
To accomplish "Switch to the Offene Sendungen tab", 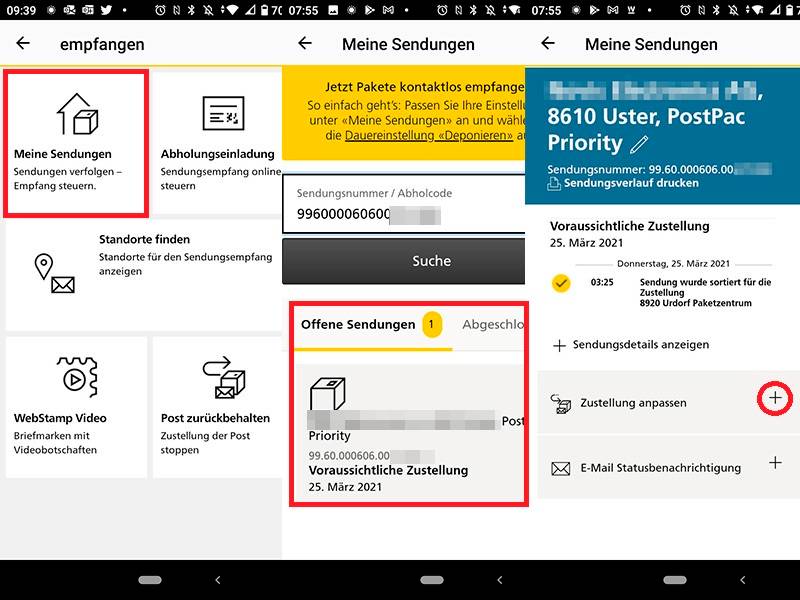I will click(x=360, y=325).
